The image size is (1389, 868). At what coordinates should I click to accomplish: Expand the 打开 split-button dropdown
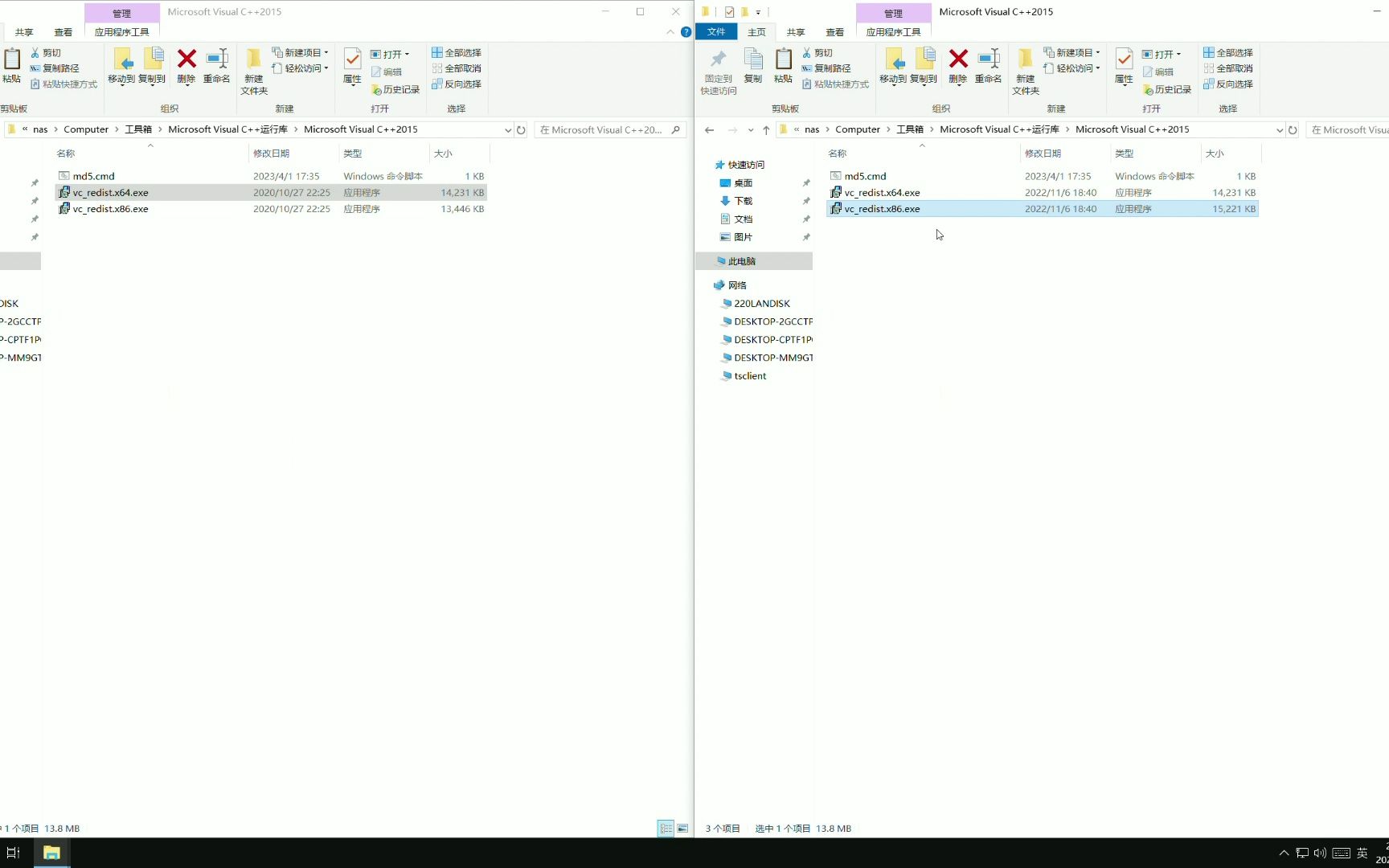click(1178, 54)
